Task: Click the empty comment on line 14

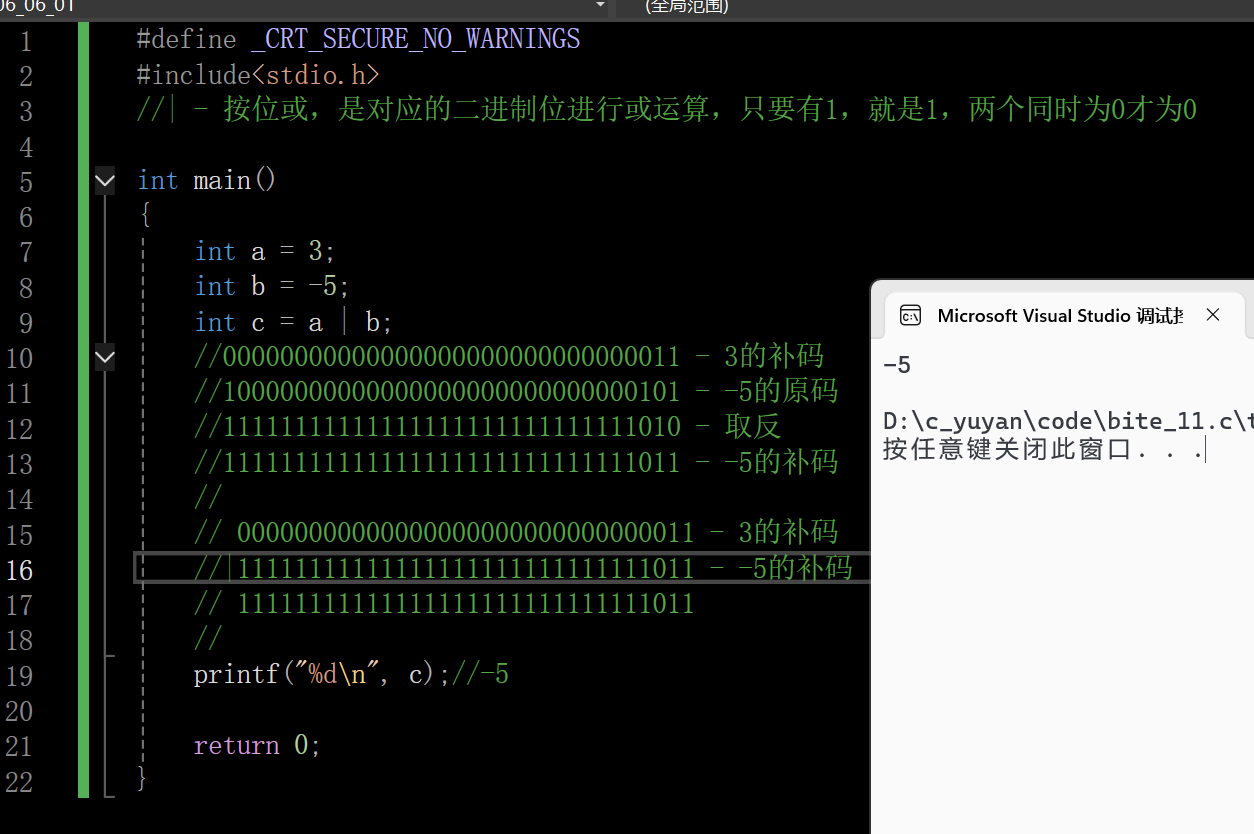Action: [208, 498]
